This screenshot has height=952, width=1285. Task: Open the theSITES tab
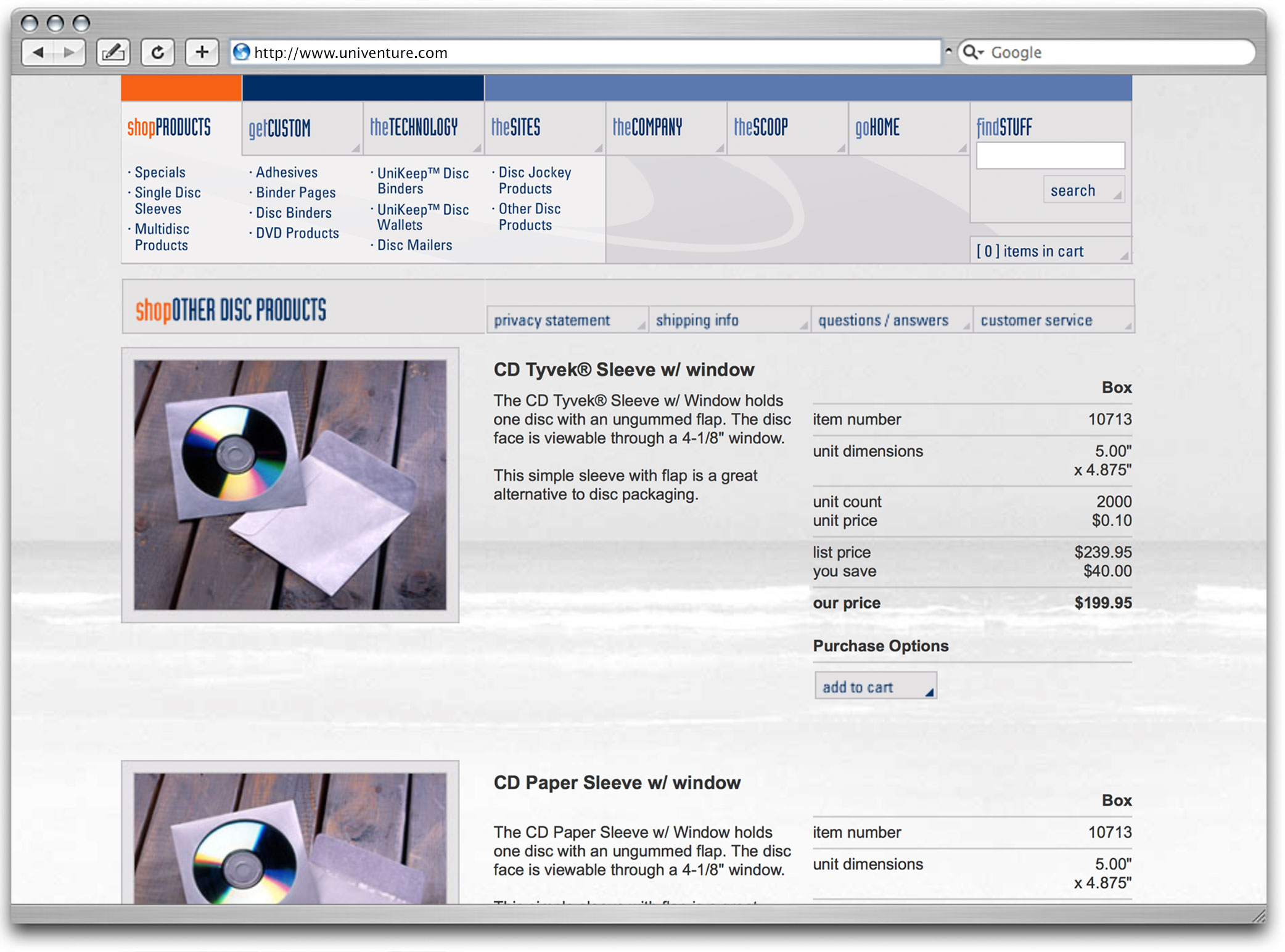pos(545,128)
